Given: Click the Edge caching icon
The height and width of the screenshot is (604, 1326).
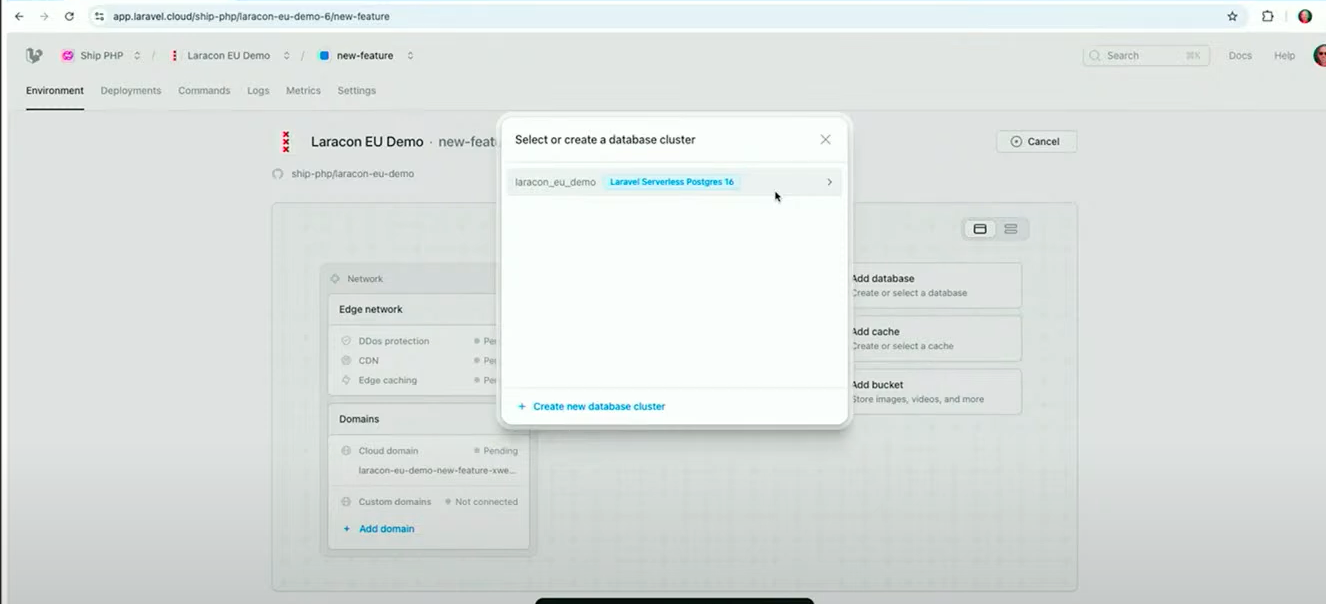Looking at the screenshot, I should tap(347, 380).
